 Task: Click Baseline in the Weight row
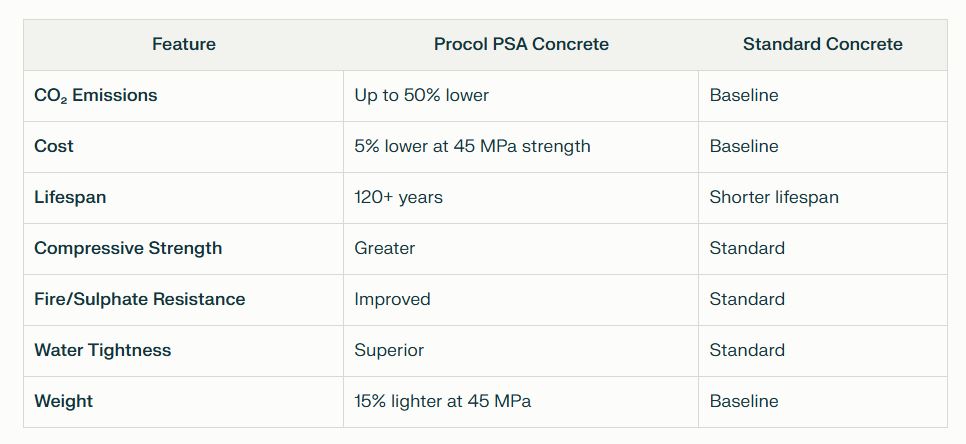coord(744,401)
